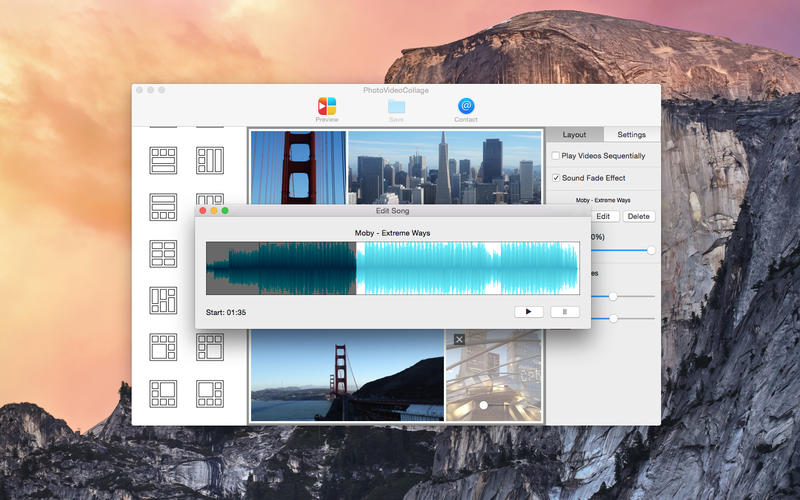This screenshot has height=500, width=800.
Task: Choose the layout with three tall columns at left
Action: click(x=163, y=299)
